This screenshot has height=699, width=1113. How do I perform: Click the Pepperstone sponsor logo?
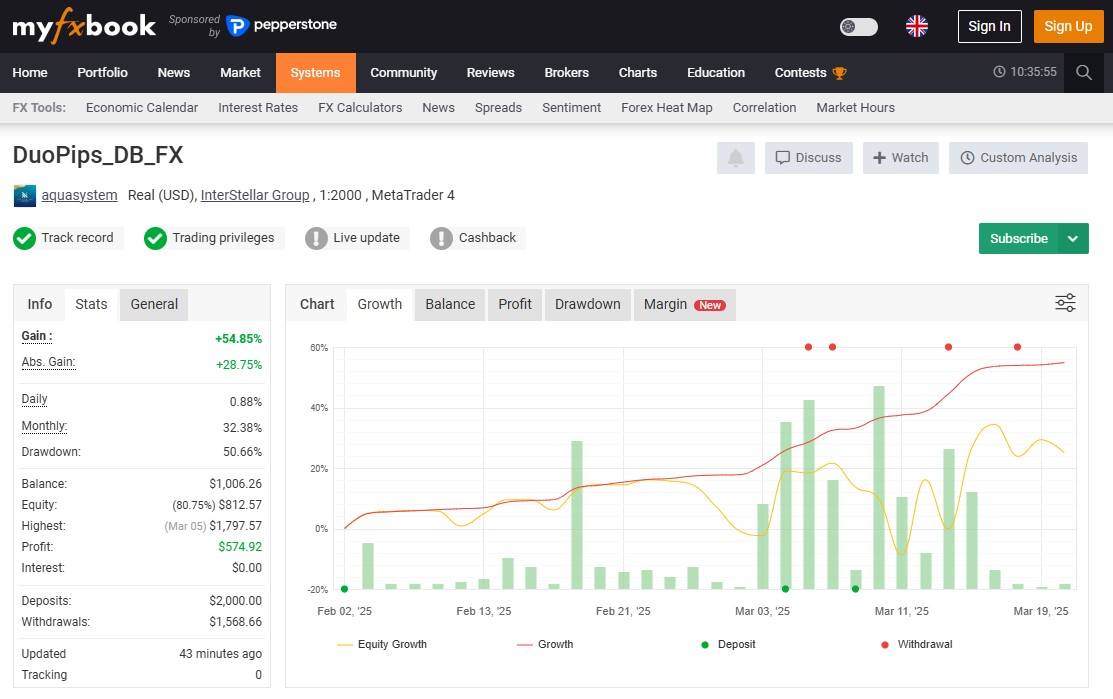[283, 26]
